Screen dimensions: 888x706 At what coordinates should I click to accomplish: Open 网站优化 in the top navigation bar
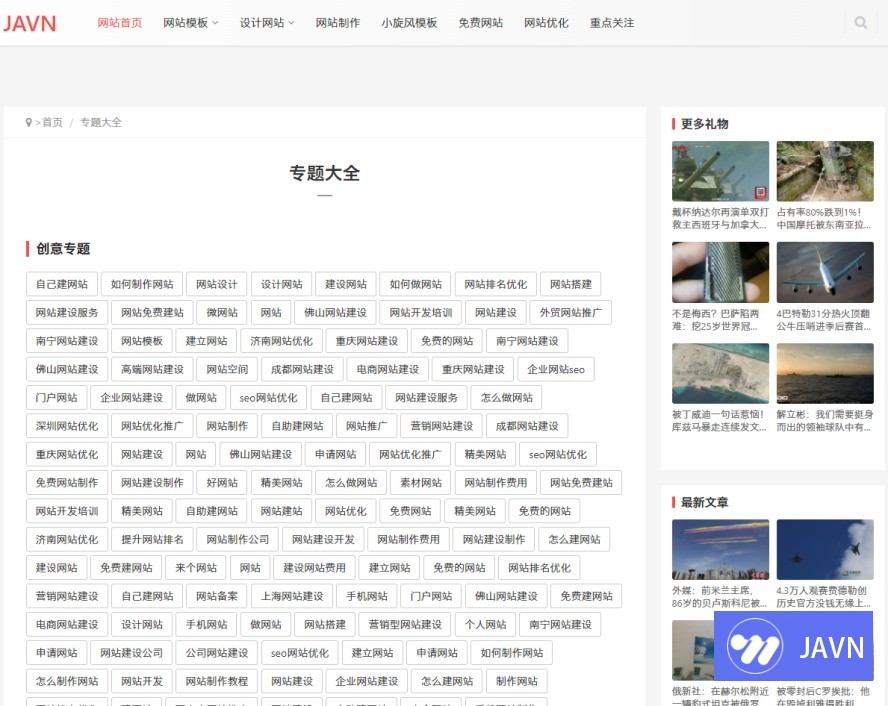tap(546, 23)
